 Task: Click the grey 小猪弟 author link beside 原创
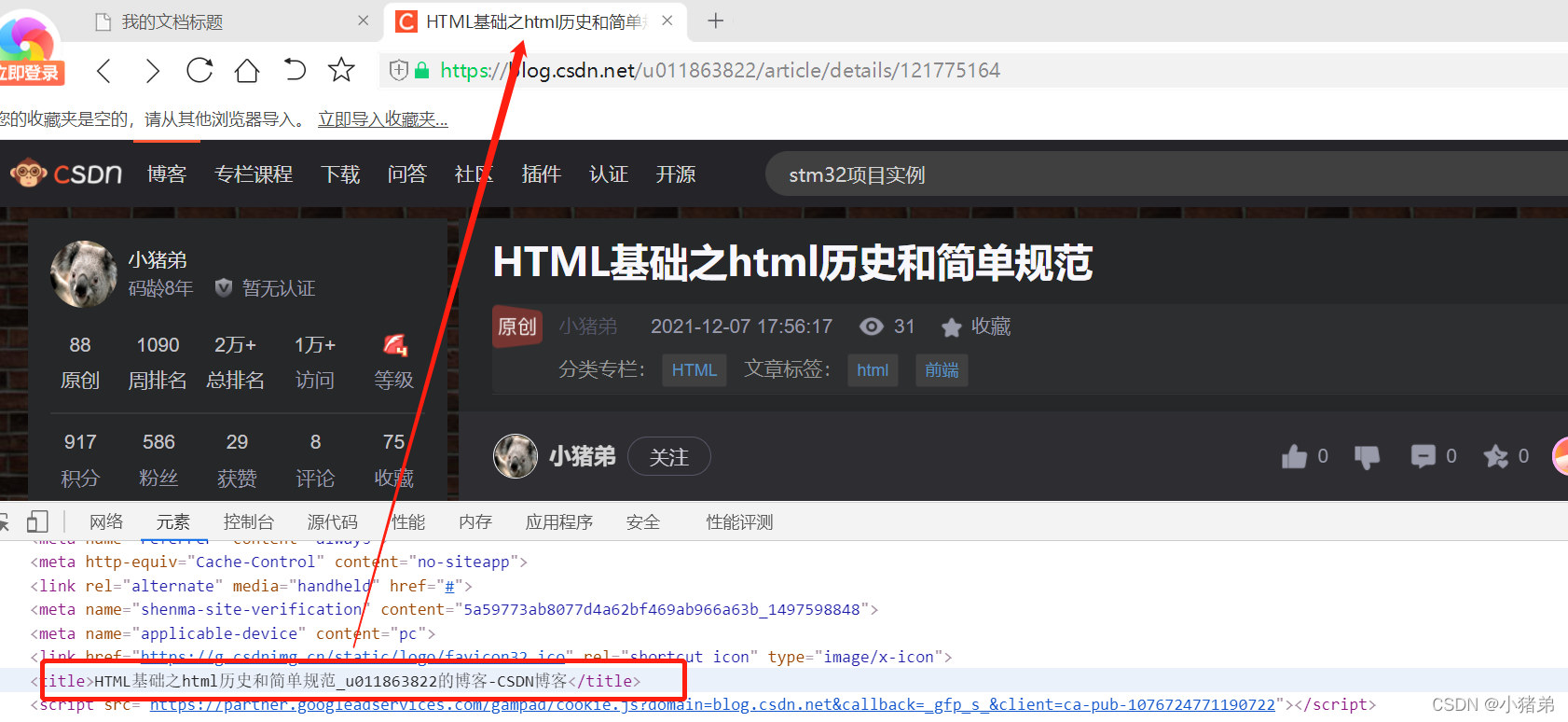click(588, 326)
